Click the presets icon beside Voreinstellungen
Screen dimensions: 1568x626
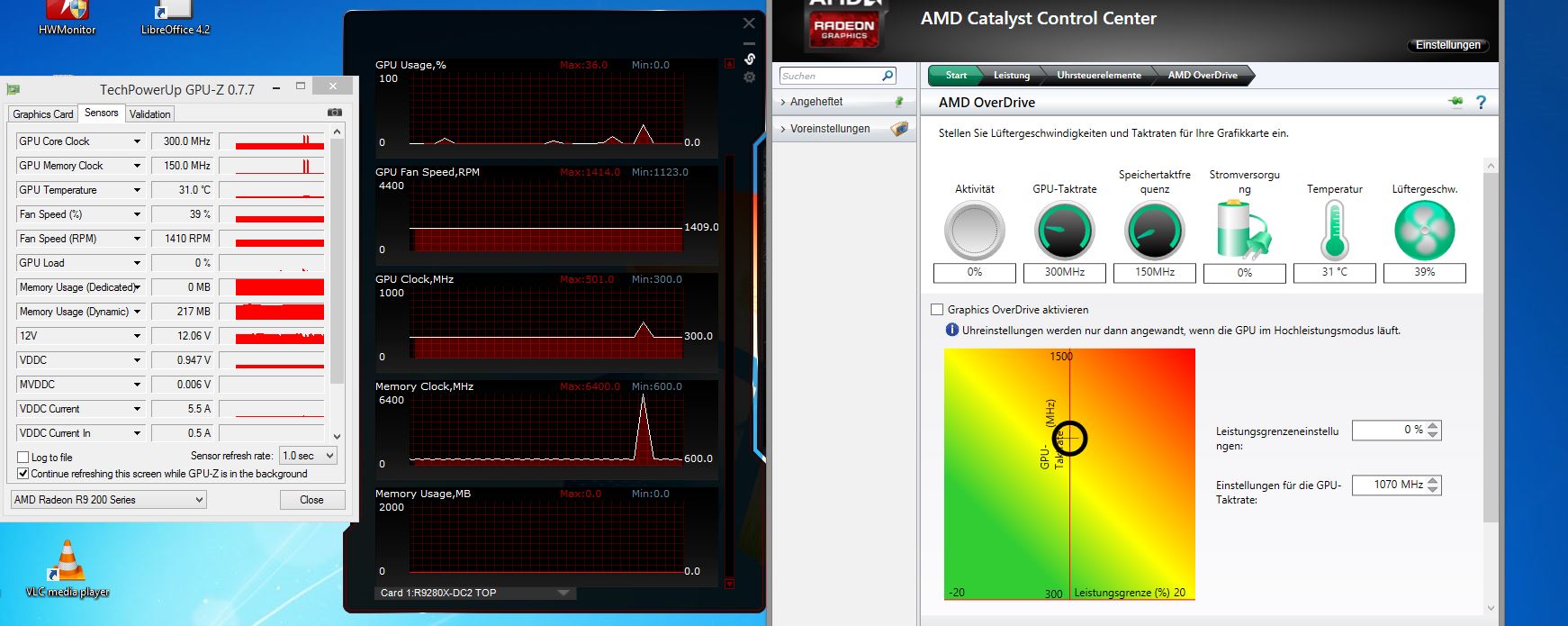[x=899, y=129]
